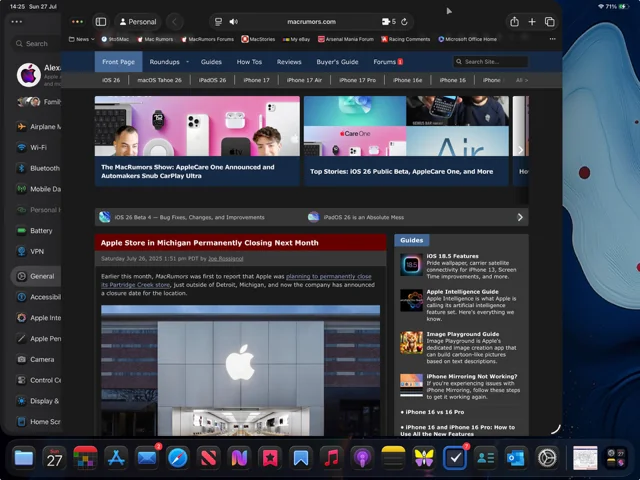Go back with Safari's back arrow
Screen dimensions: 640x480
pos(175,22)
